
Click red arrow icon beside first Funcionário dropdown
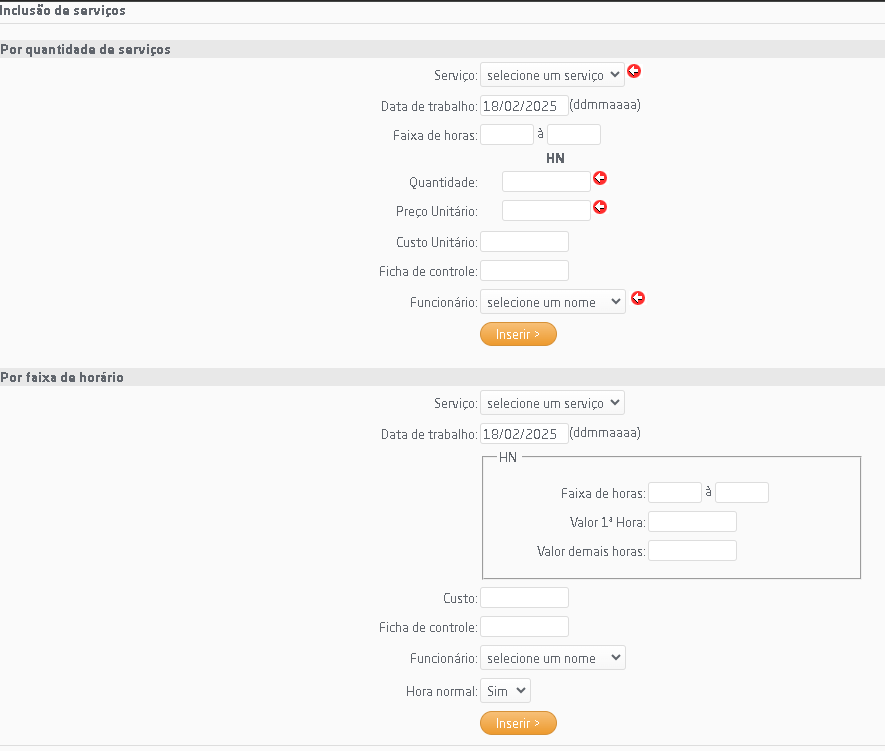[638, 298]
